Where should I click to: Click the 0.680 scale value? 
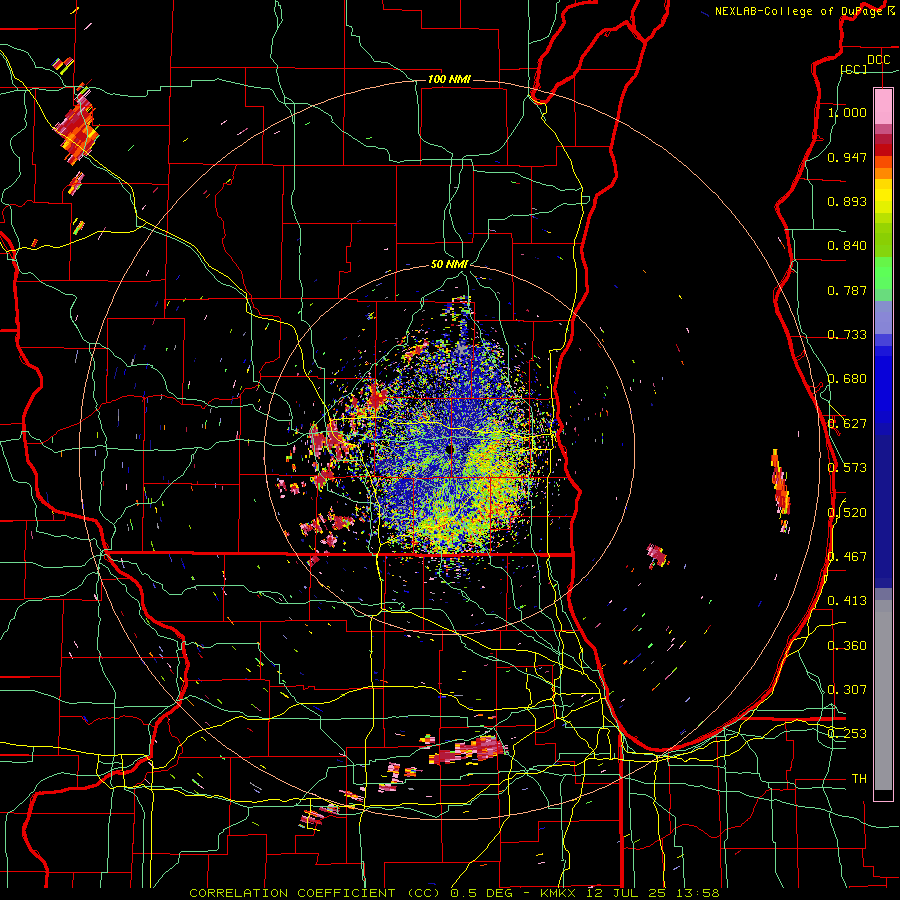tap(847, 379)
